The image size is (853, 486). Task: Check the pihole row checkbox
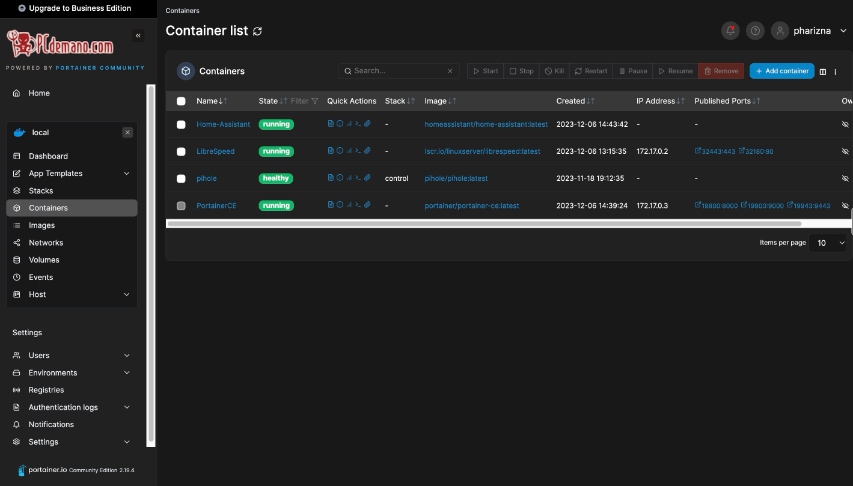click(181, 179)
